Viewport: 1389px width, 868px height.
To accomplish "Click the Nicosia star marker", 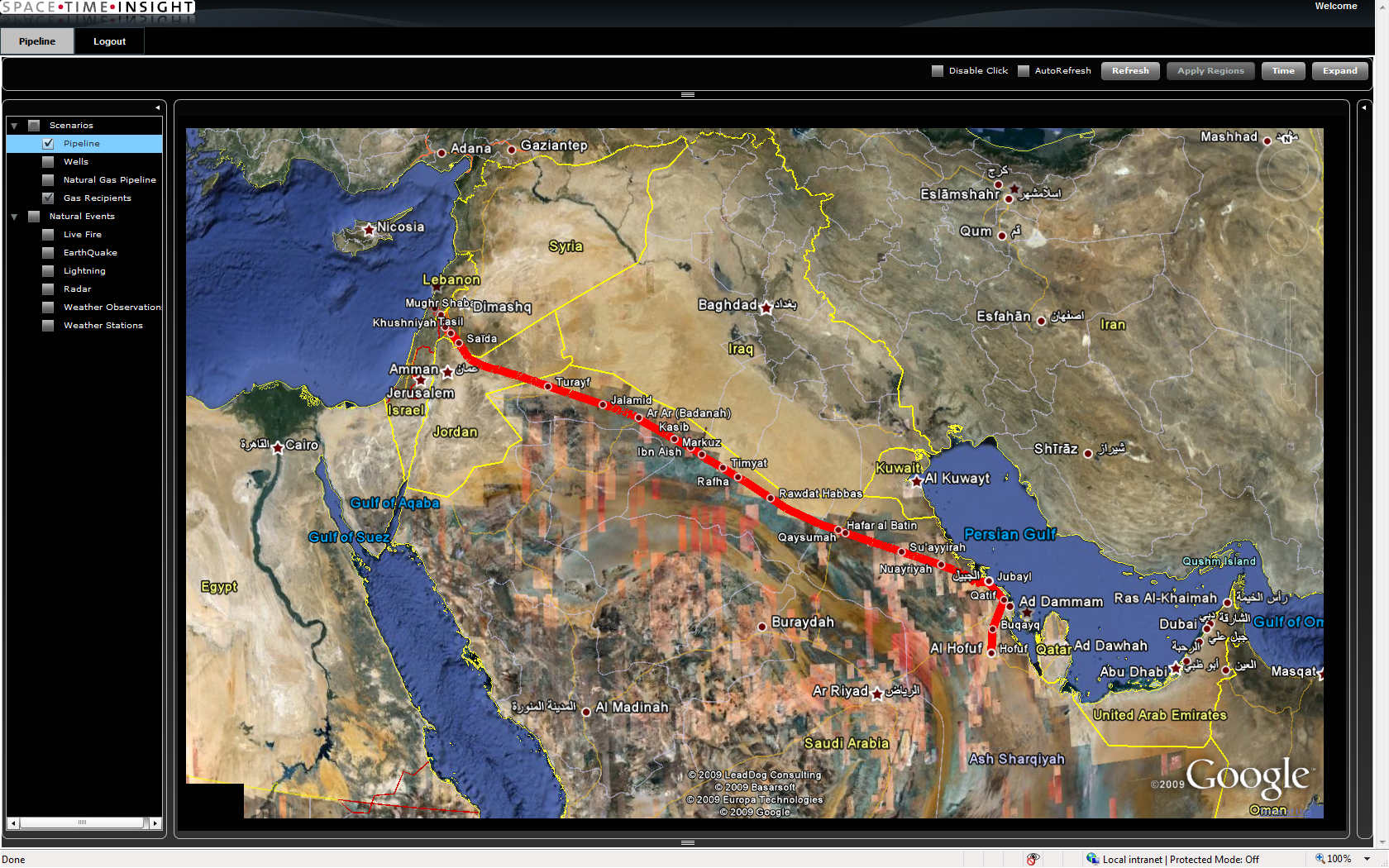I will tap(369, 229).
